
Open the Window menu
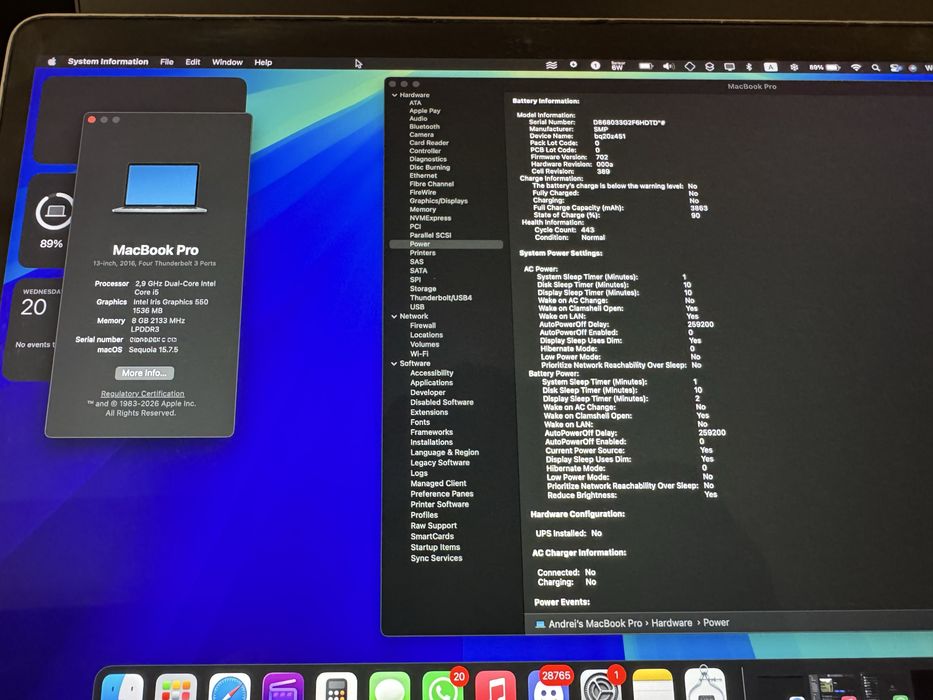[227, 62]
